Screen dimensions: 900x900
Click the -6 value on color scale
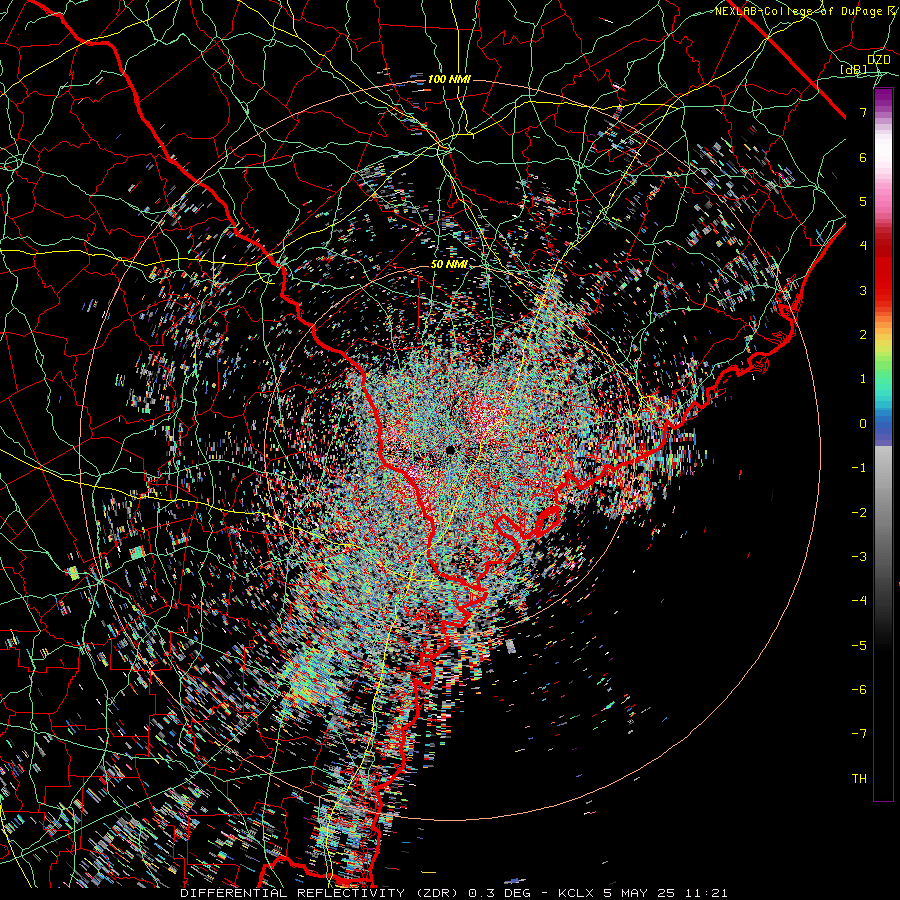859,690
